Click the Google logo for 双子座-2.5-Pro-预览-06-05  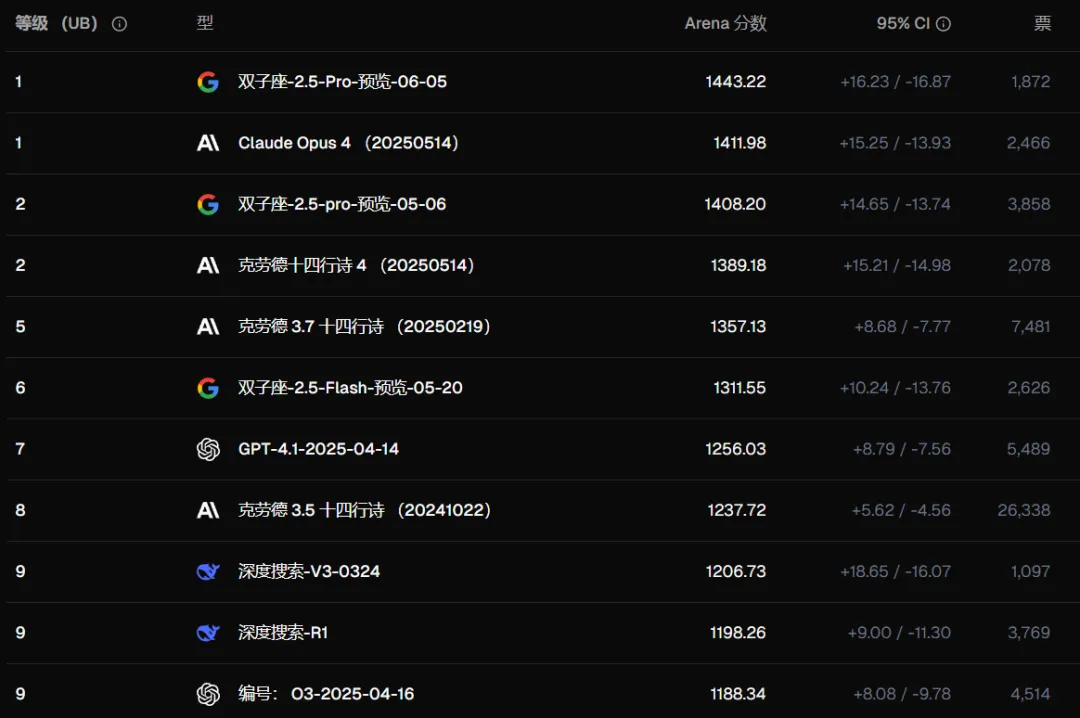[x=208, y=82]
